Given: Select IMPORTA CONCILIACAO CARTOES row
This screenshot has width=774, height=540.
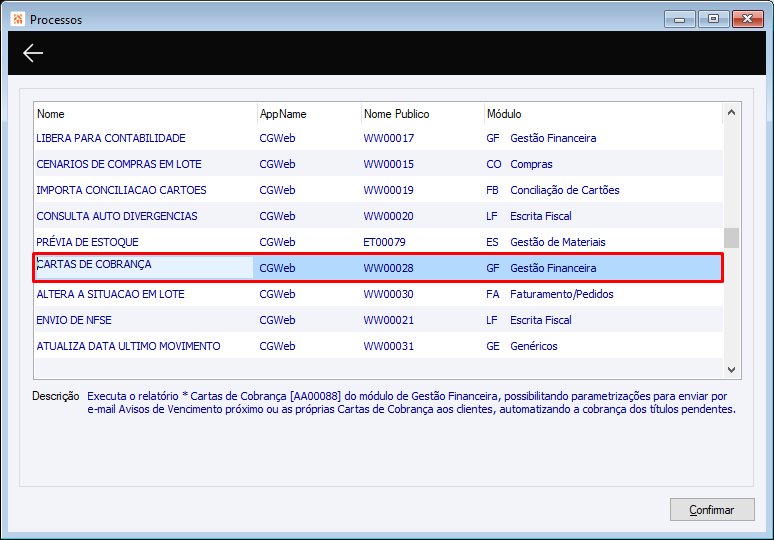Looking at the screenshot, I should pyautogui.click(x=379, y=190).
